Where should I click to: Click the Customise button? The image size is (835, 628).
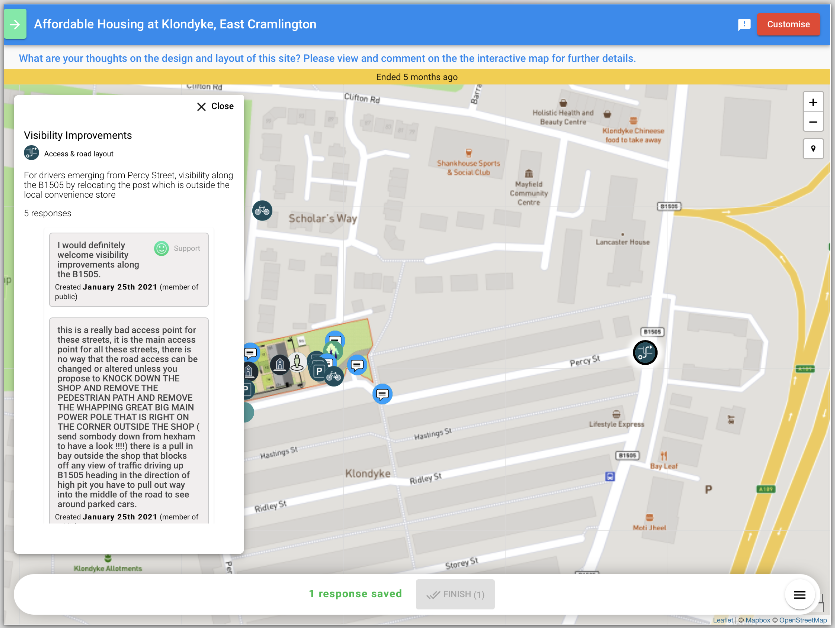coord(788,25)
